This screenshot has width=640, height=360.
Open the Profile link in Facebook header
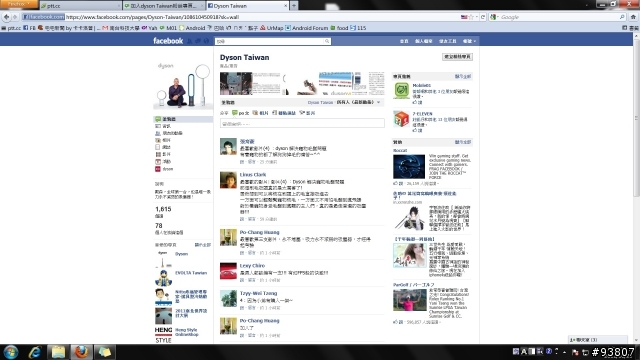pyautogui.click(x=424, y=41)
